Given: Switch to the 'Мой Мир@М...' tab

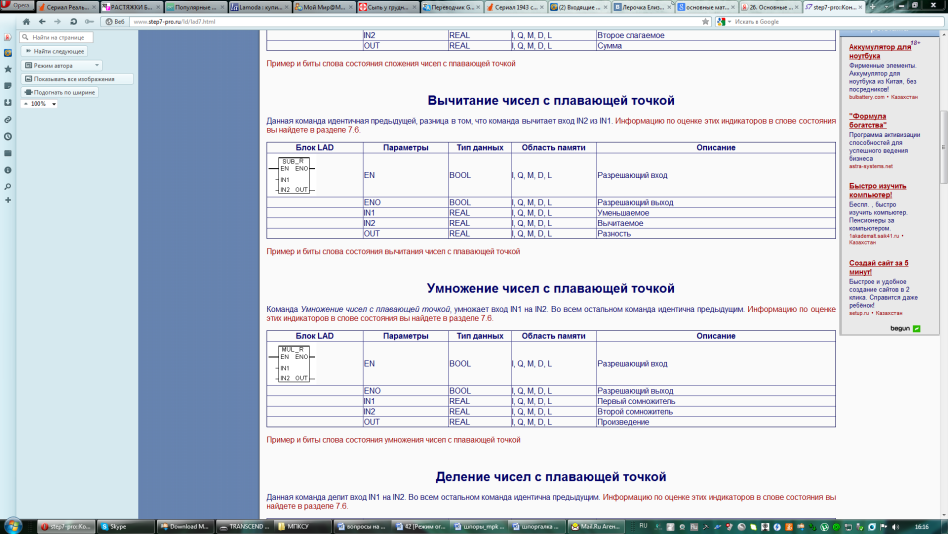Looking at the screenshot, I should click(323, 7).
